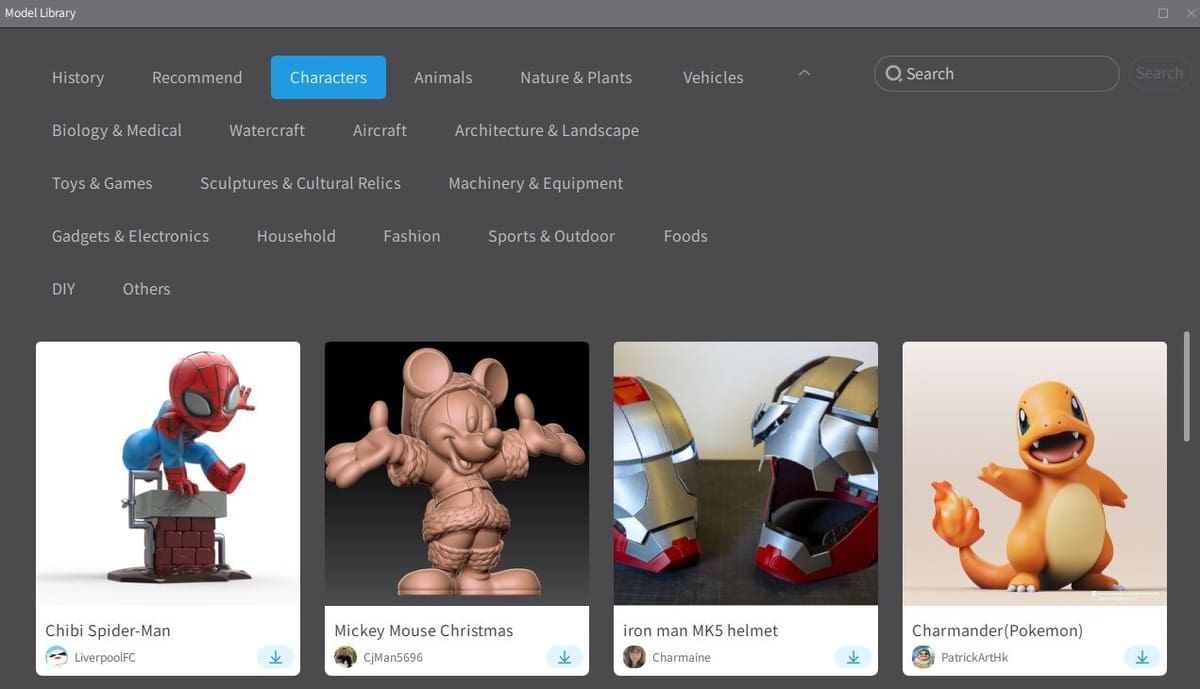
Task: Select the Aircraft category
Action: pyautogui.click(x=380, y=130)
